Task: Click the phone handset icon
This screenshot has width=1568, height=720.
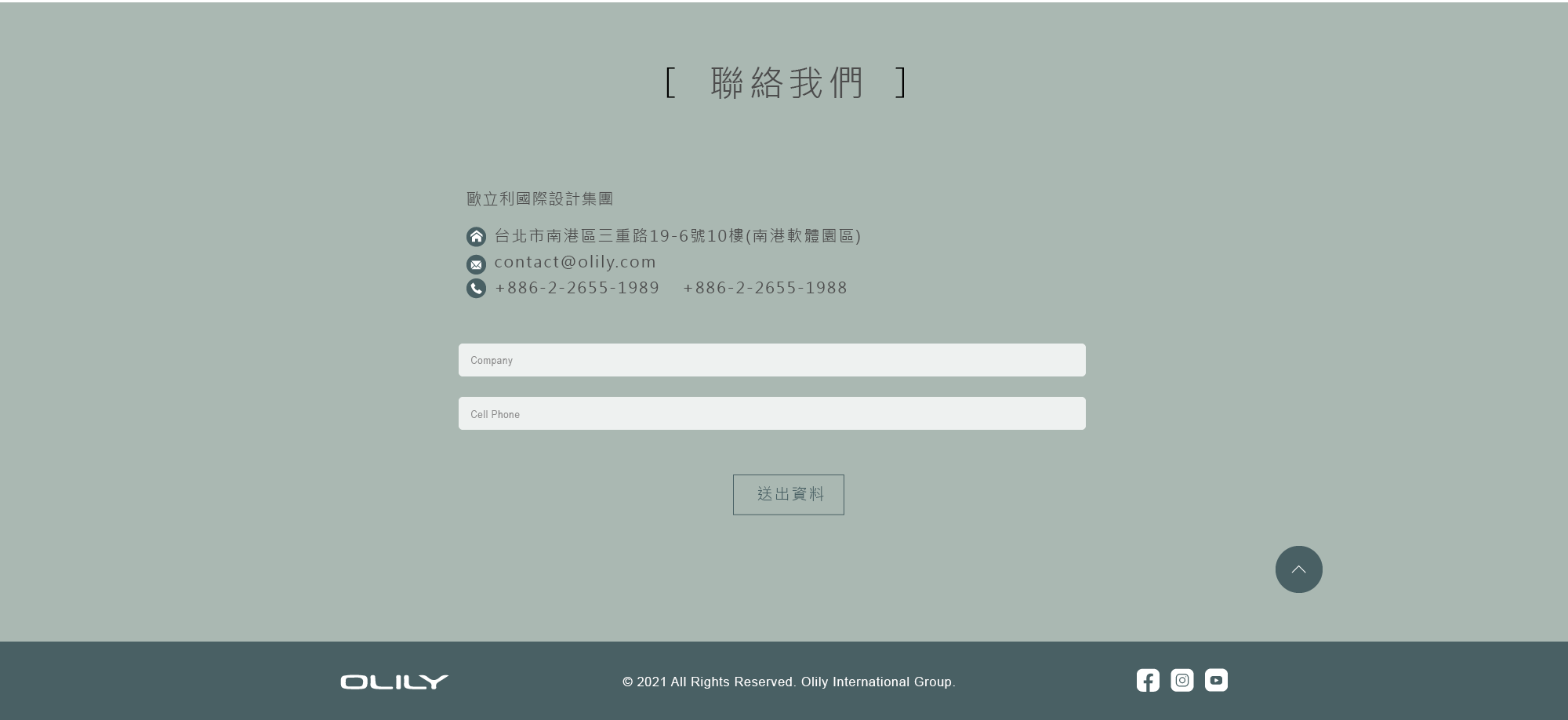Action: point(476,289)
